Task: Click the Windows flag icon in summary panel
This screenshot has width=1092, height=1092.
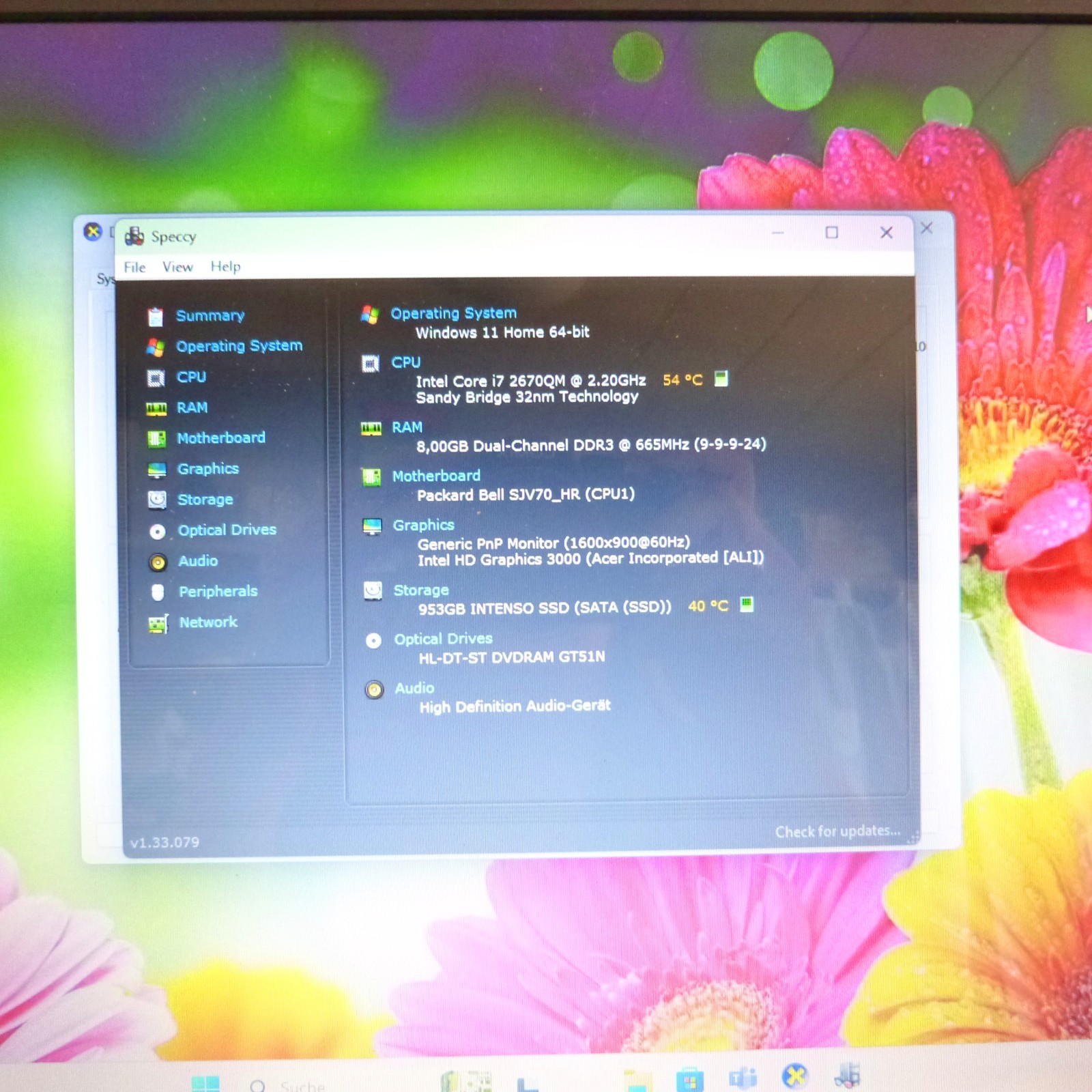Action: (370, 315)
